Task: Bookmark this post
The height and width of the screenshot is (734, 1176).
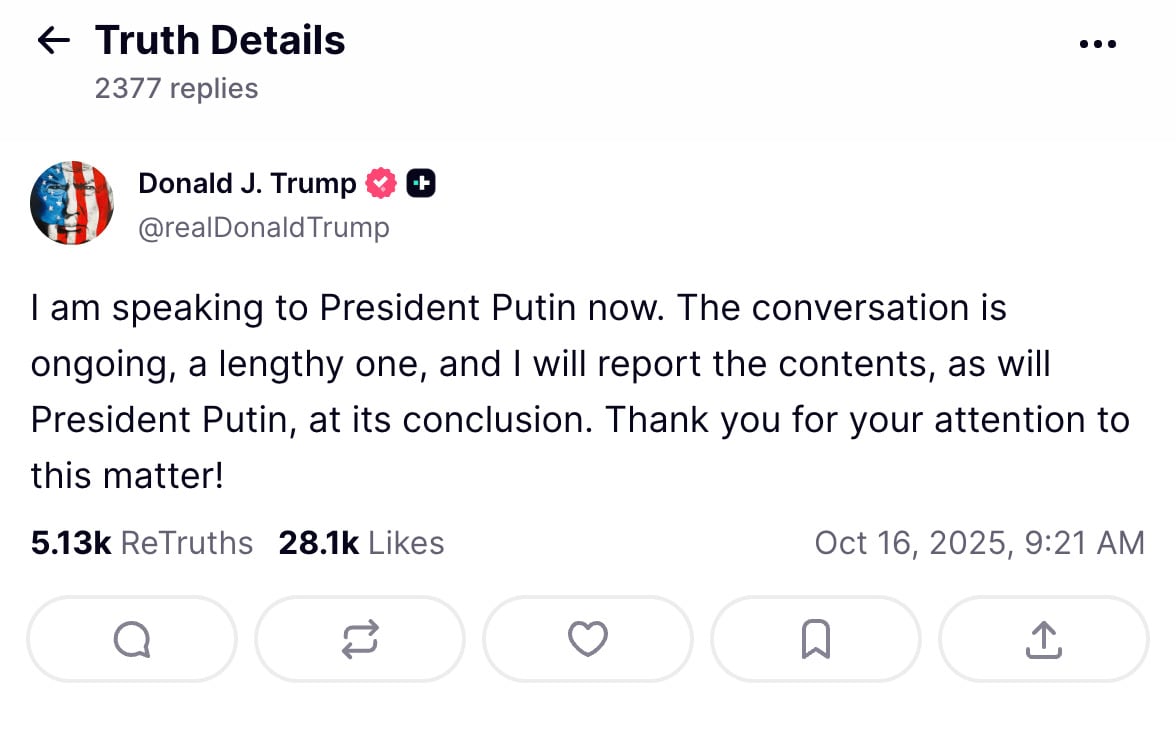Action: pos(816,639)
